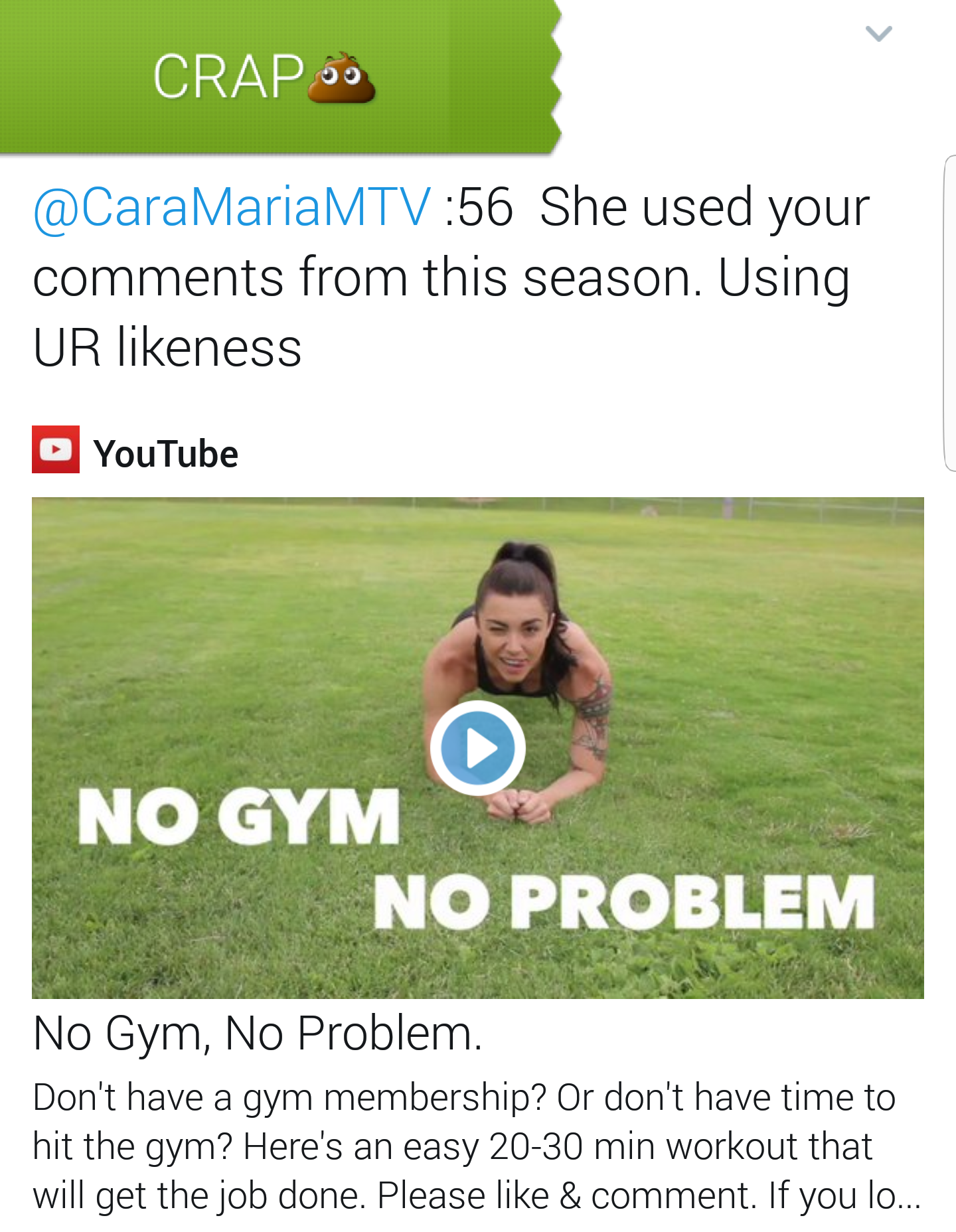Tap the @CaraMariaMTV mention link
This screenshot has width=956, height=1232.
coord(232,207)
